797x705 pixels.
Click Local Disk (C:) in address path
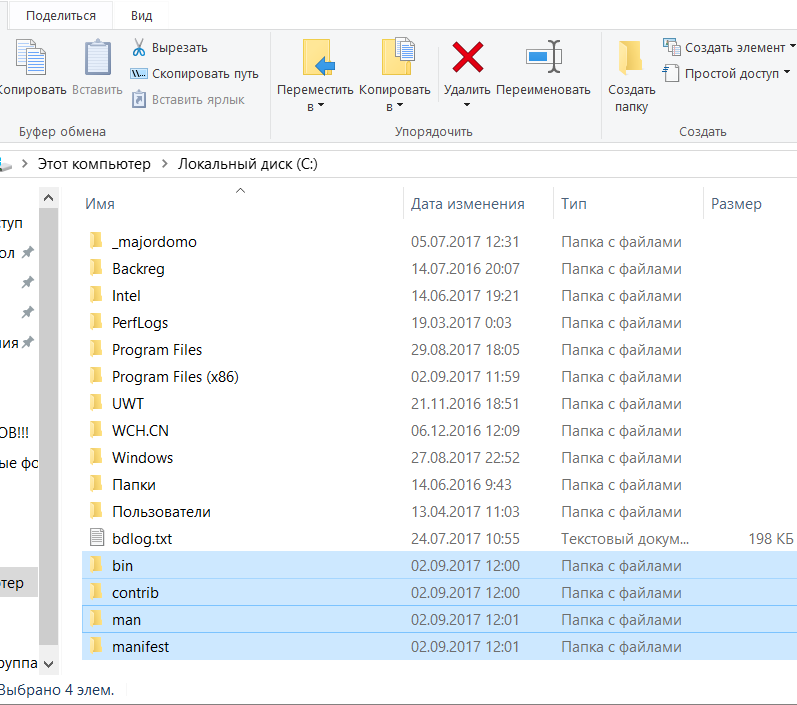click(x=247, y=164)
